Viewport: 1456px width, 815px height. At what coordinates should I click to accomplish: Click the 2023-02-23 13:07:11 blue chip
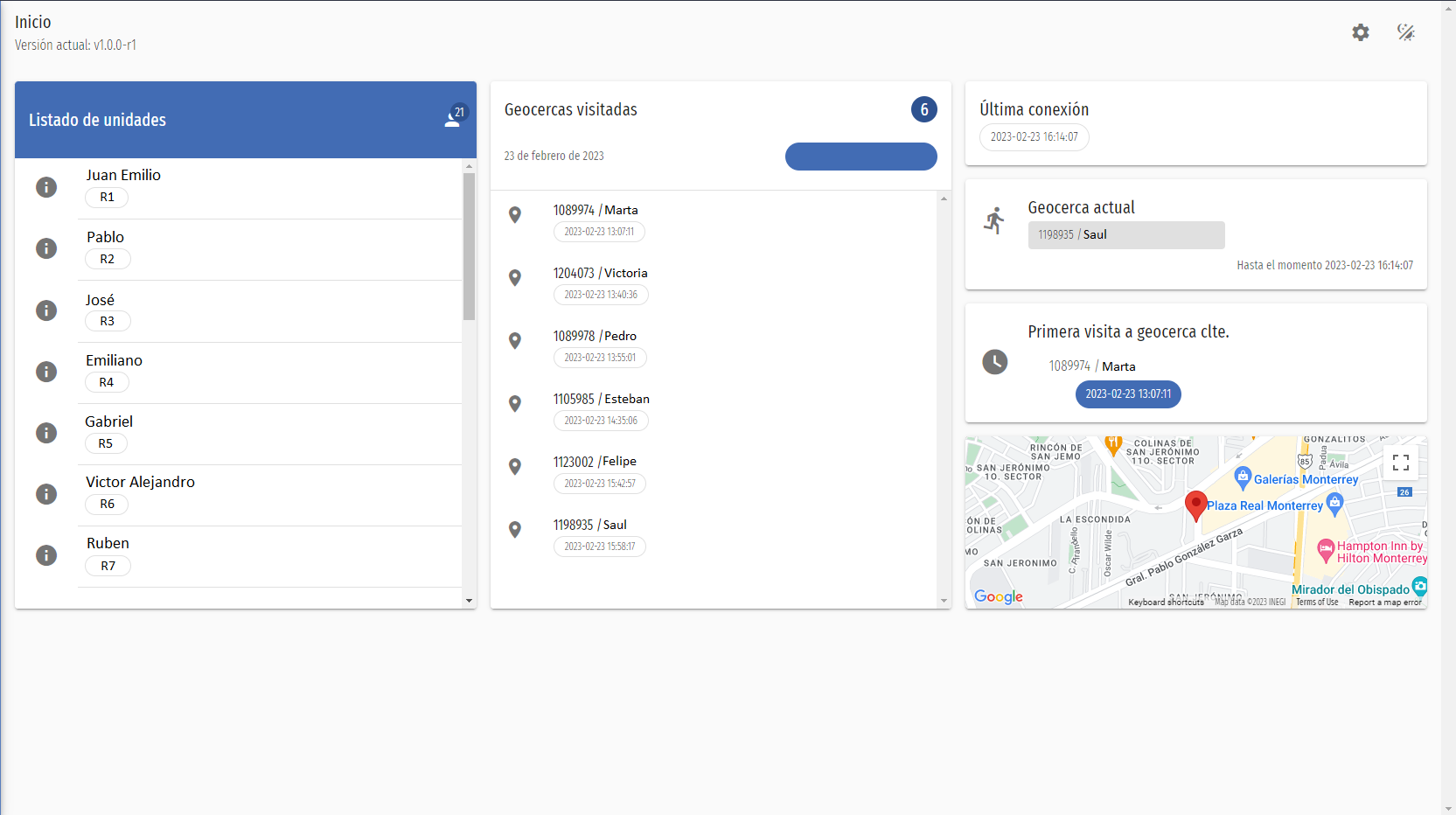[1127, 394]
